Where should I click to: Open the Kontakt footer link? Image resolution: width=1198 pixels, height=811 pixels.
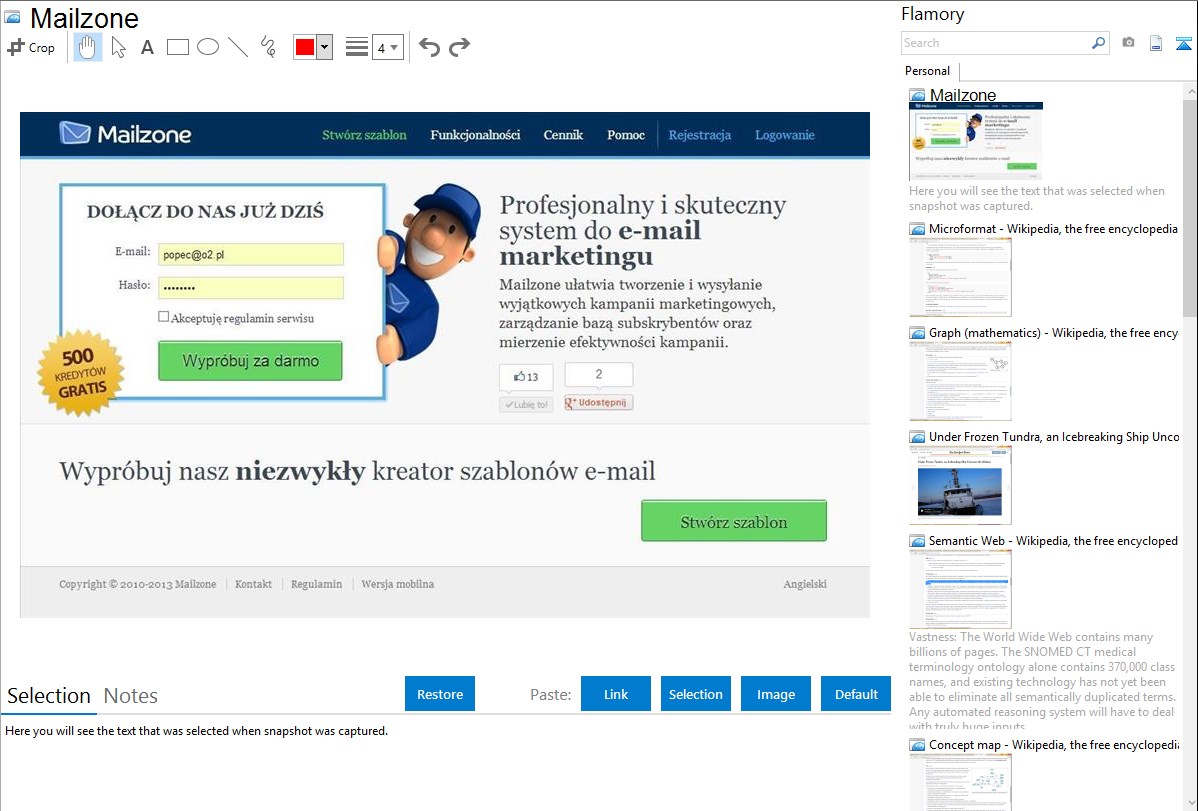tap(253, 584)
